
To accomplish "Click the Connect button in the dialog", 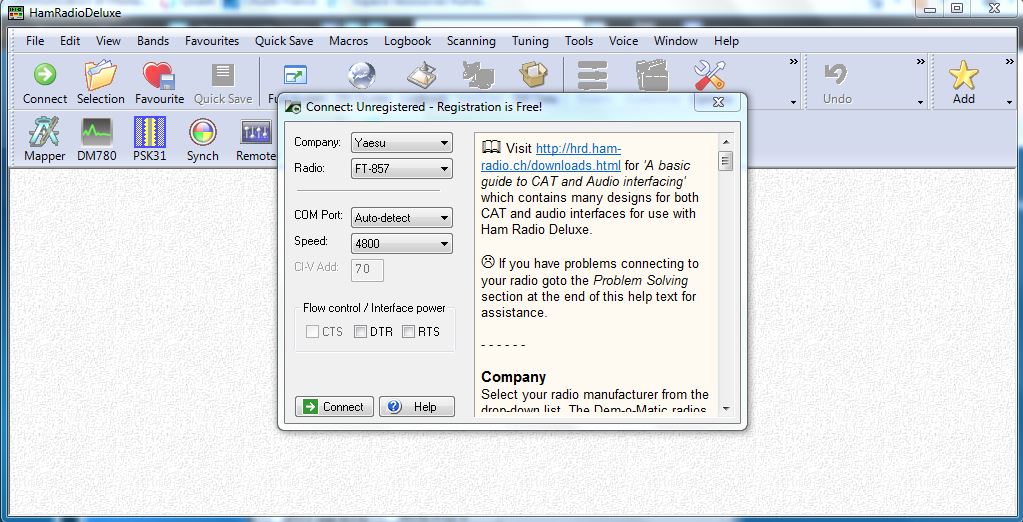I will (334, 407).
